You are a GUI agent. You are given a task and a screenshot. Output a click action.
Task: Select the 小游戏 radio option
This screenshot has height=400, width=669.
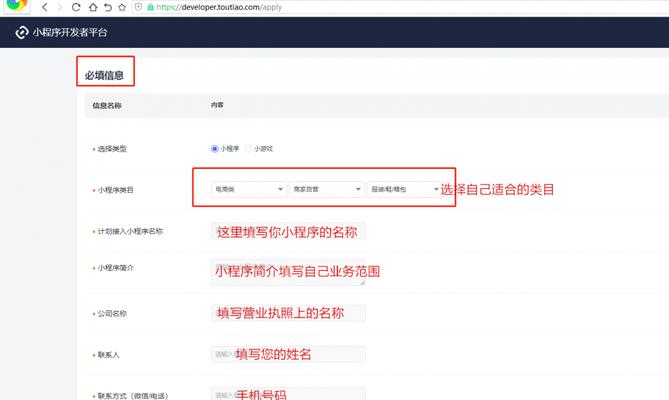(248, 149)
